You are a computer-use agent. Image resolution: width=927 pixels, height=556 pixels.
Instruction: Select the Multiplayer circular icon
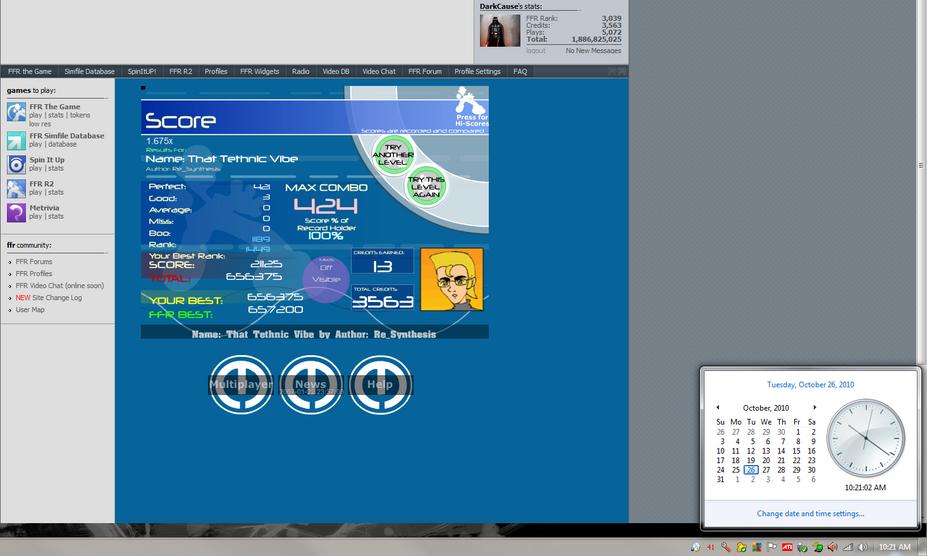pyautogui.click(x=241, y=384)
